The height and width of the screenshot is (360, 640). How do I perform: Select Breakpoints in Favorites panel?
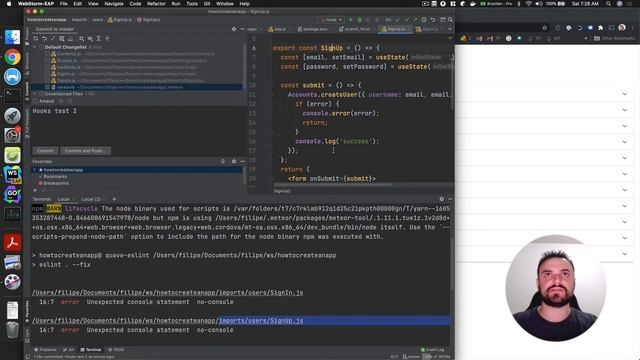(56, 183)
